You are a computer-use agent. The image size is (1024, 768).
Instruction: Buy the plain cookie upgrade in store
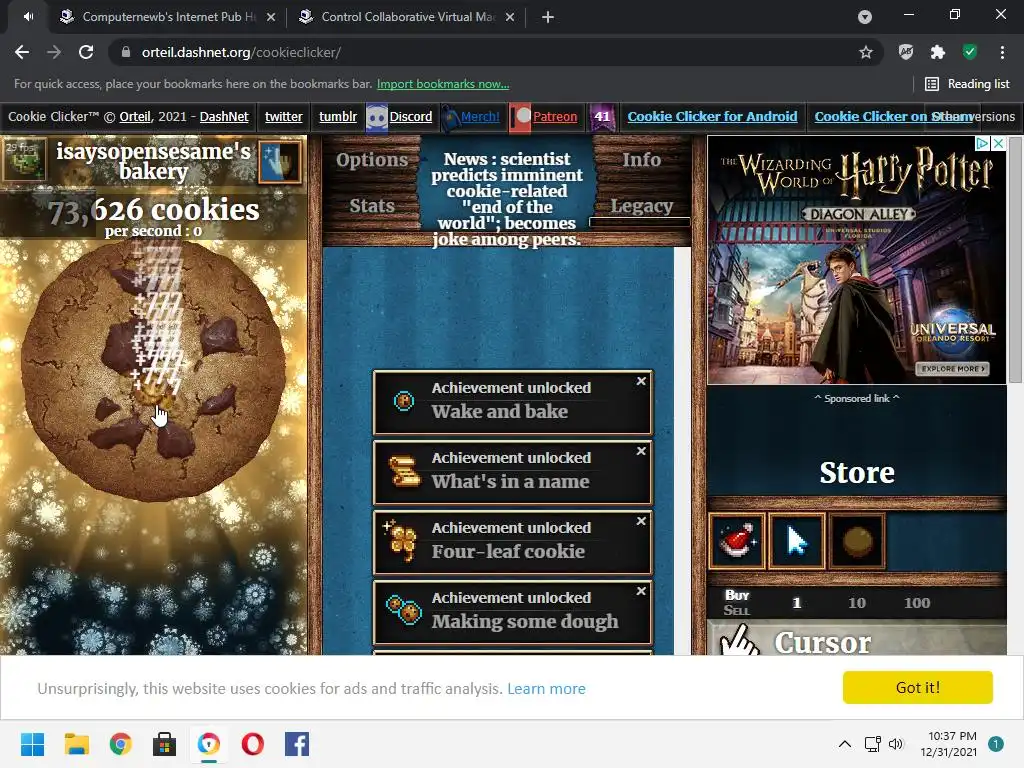857,541
